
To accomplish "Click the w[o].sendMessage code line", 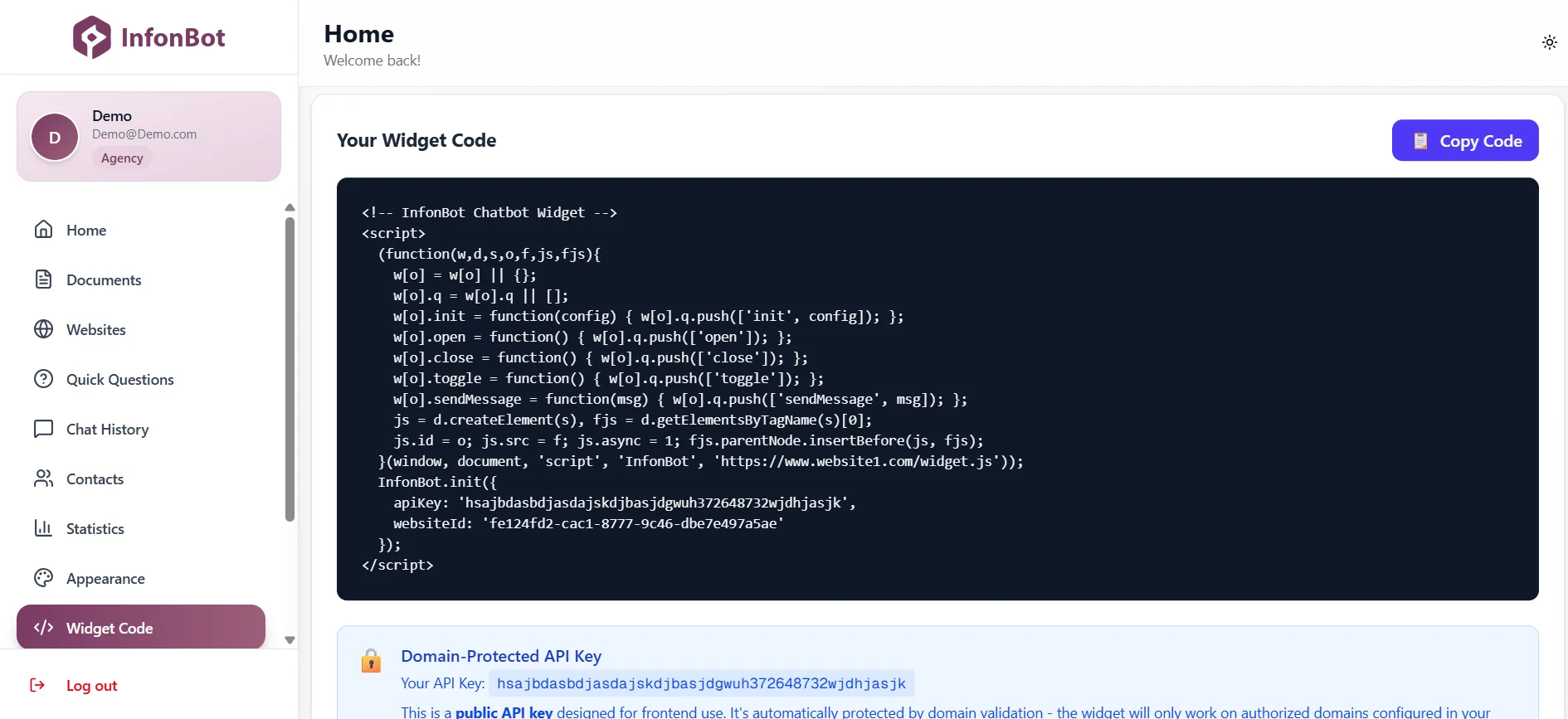I will click(x=680, y=399).
